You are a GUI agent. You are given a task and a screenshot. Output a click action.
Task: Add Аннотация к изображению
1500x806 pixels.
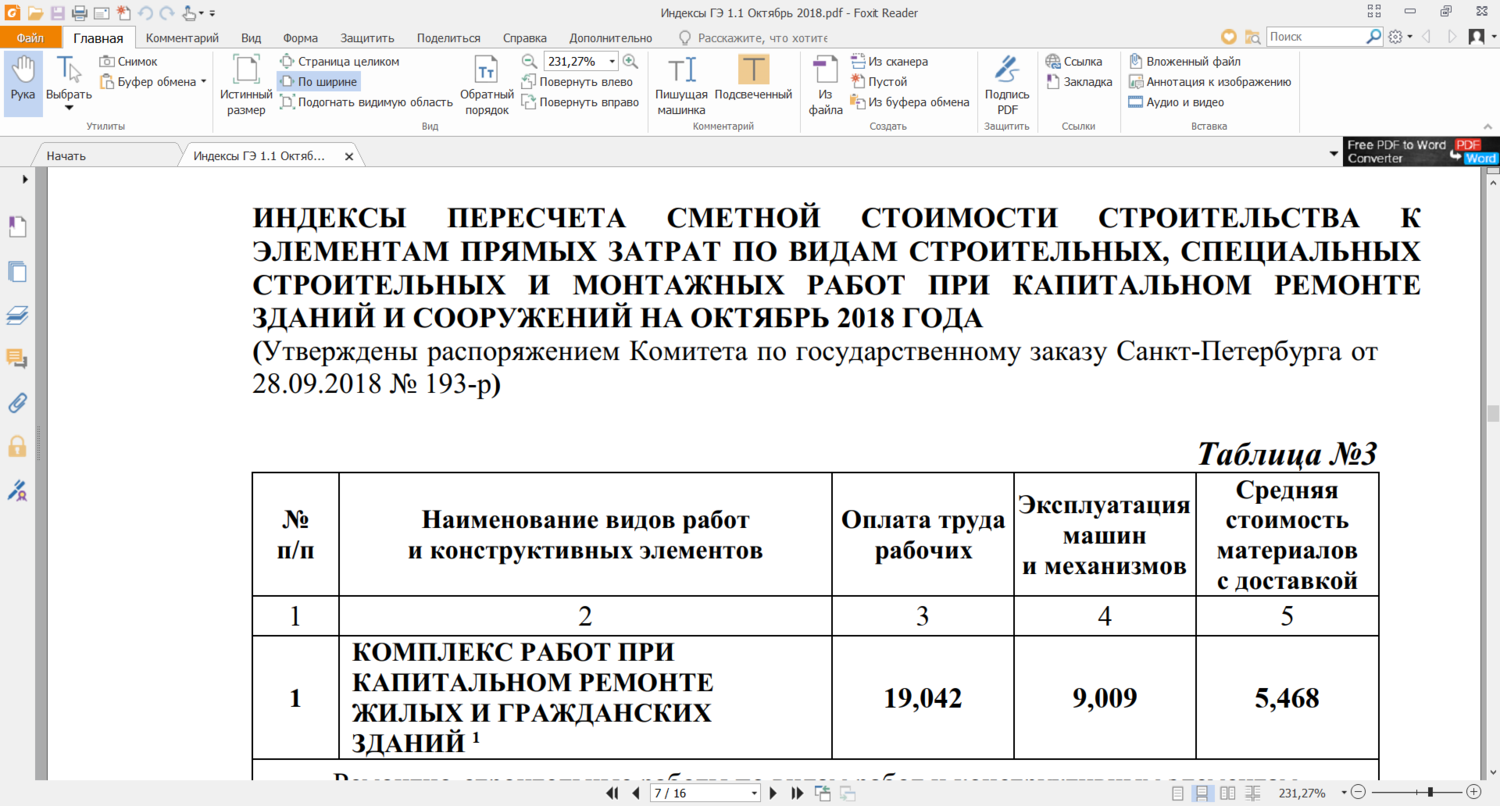(1210, 82)
